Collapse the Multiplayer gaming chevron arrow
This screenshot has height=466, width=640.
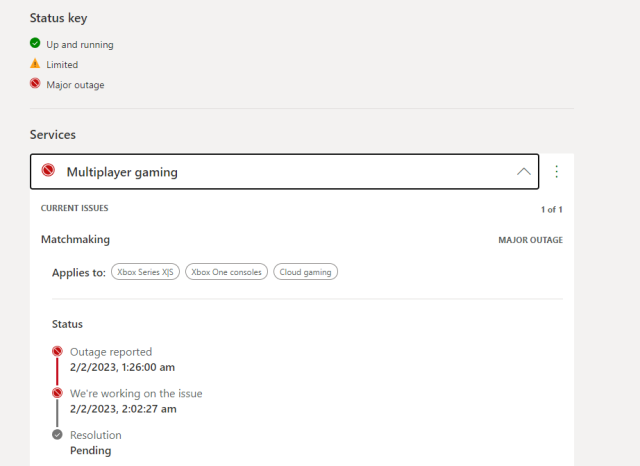pos(523,171)
